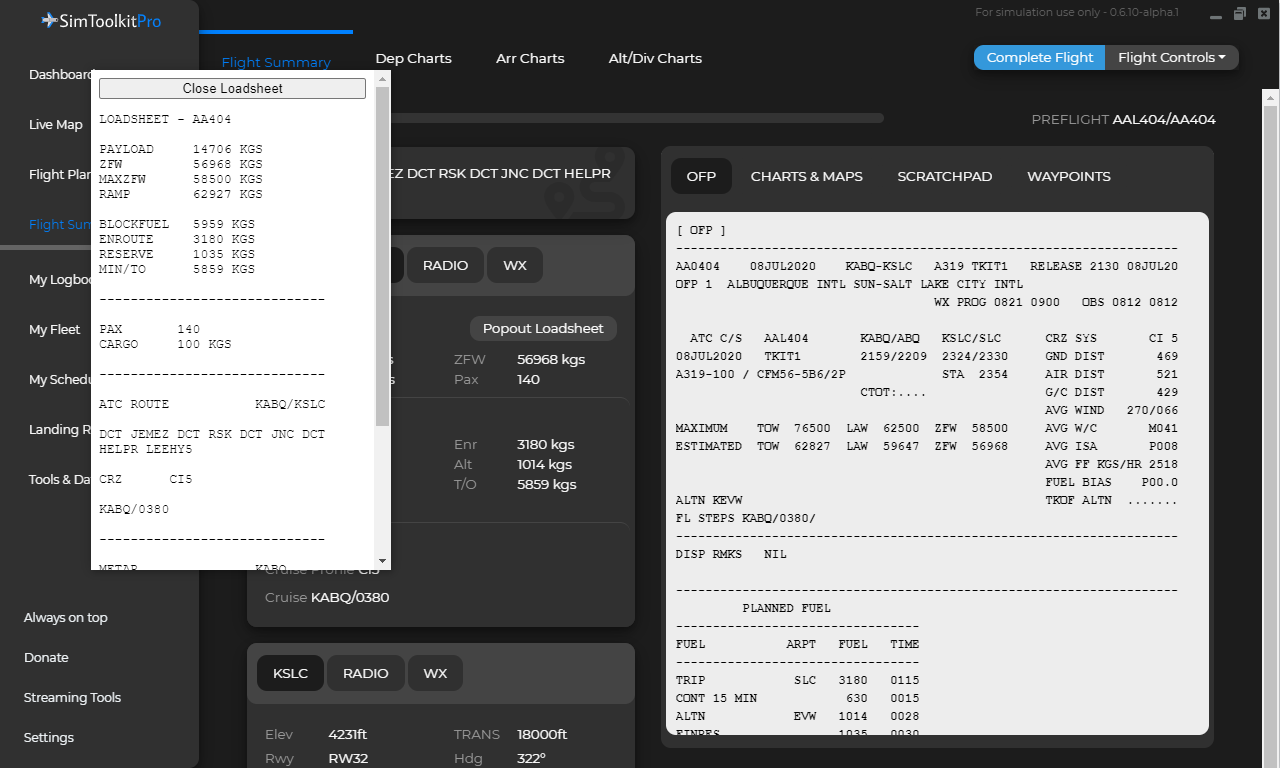Click the PREFLIGHT AAL404/AA404 status text

[1124, 120]
